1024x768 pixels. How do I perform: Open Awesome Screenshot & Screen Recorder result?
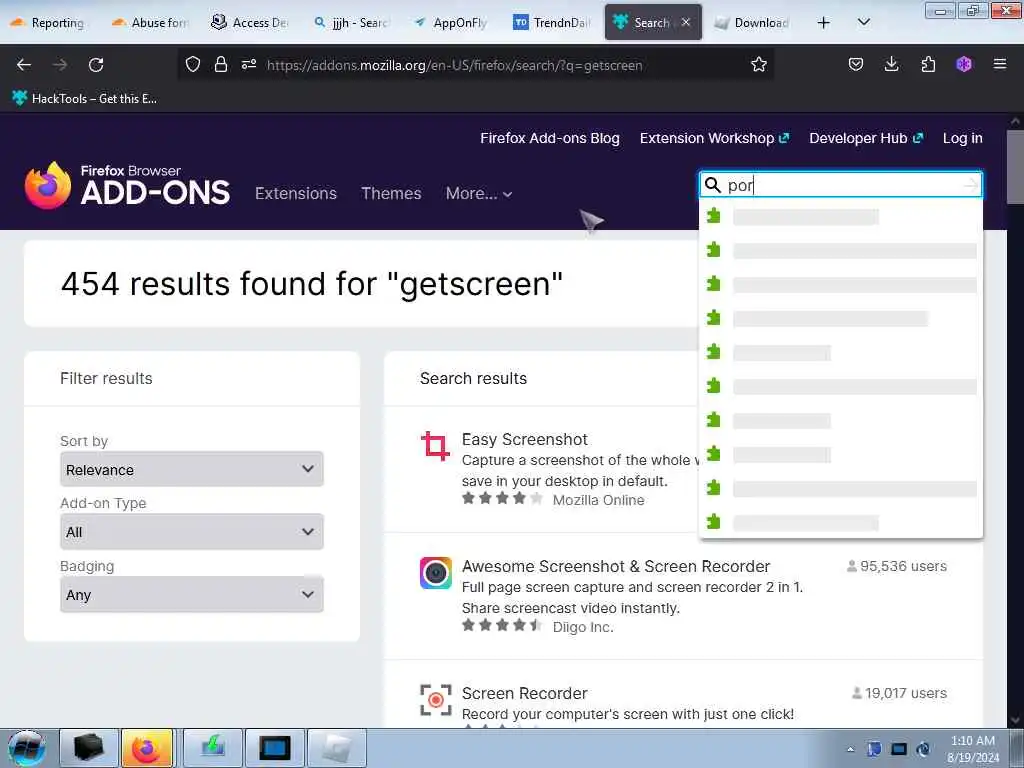point(616,566)
